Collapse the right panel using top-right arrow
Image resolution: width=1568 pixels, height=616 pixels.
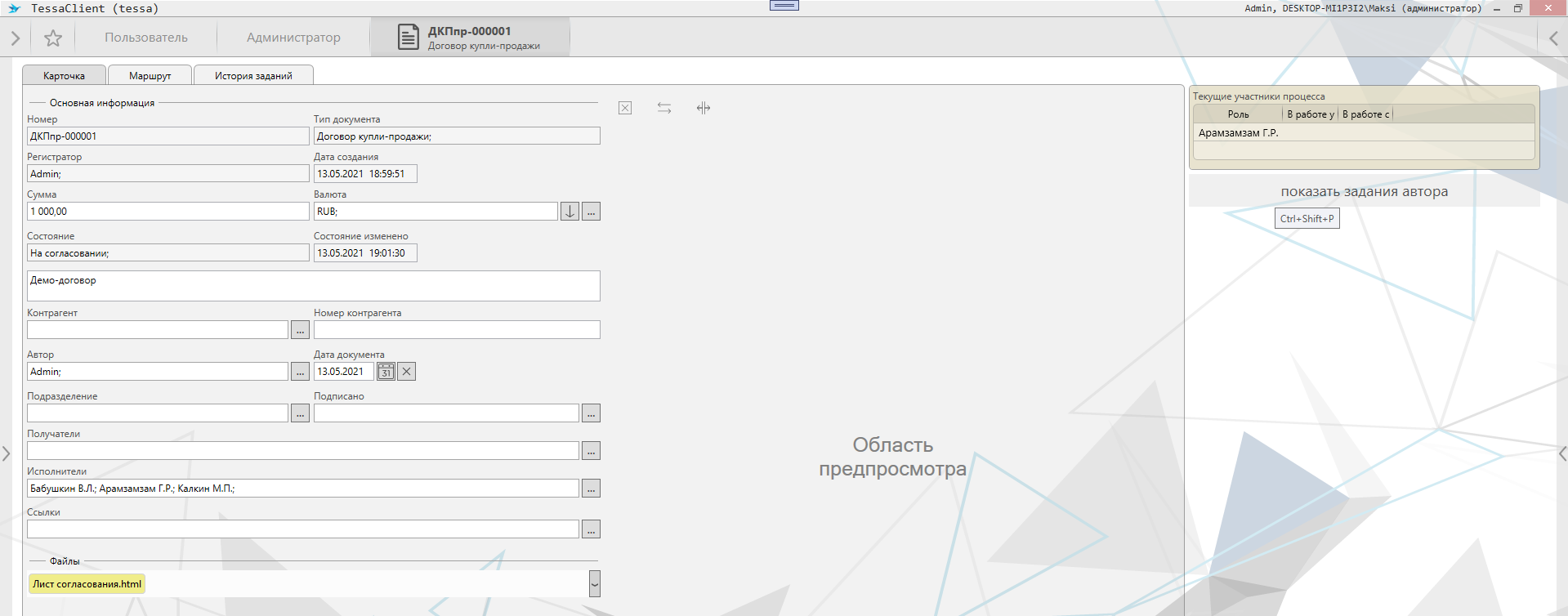pyautogui.click(x=1553, y=38)
